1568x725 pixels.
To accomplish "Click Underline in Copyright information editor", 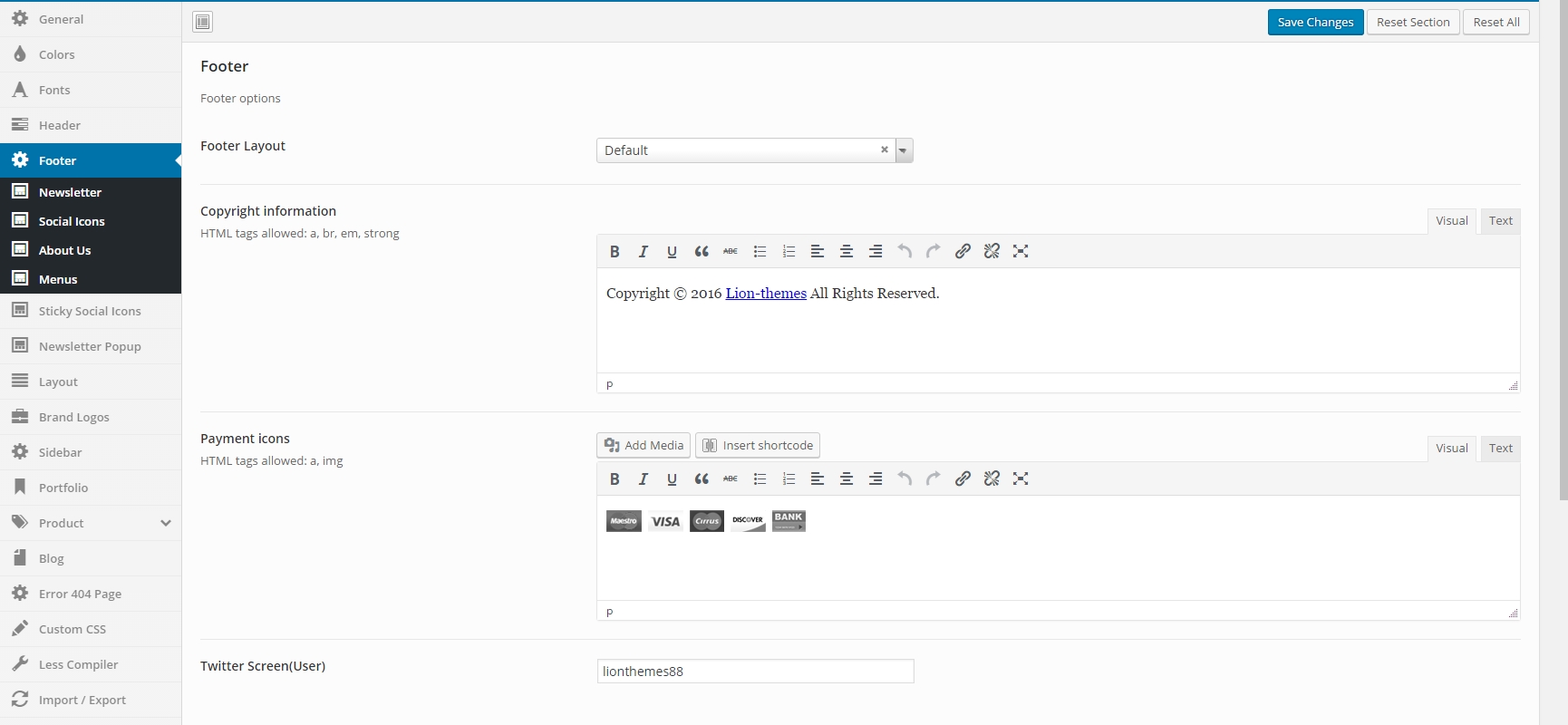I will click(x=673, y=251).
